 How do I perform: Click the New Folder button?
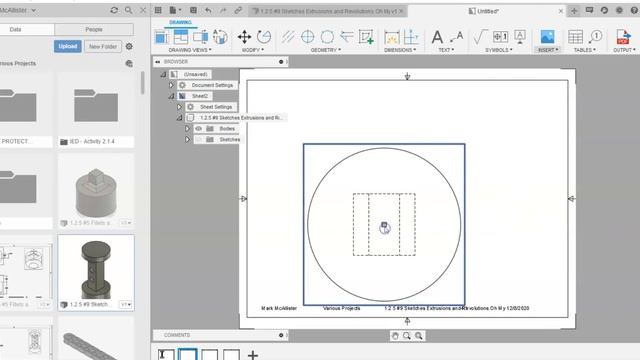pos(103,47)
